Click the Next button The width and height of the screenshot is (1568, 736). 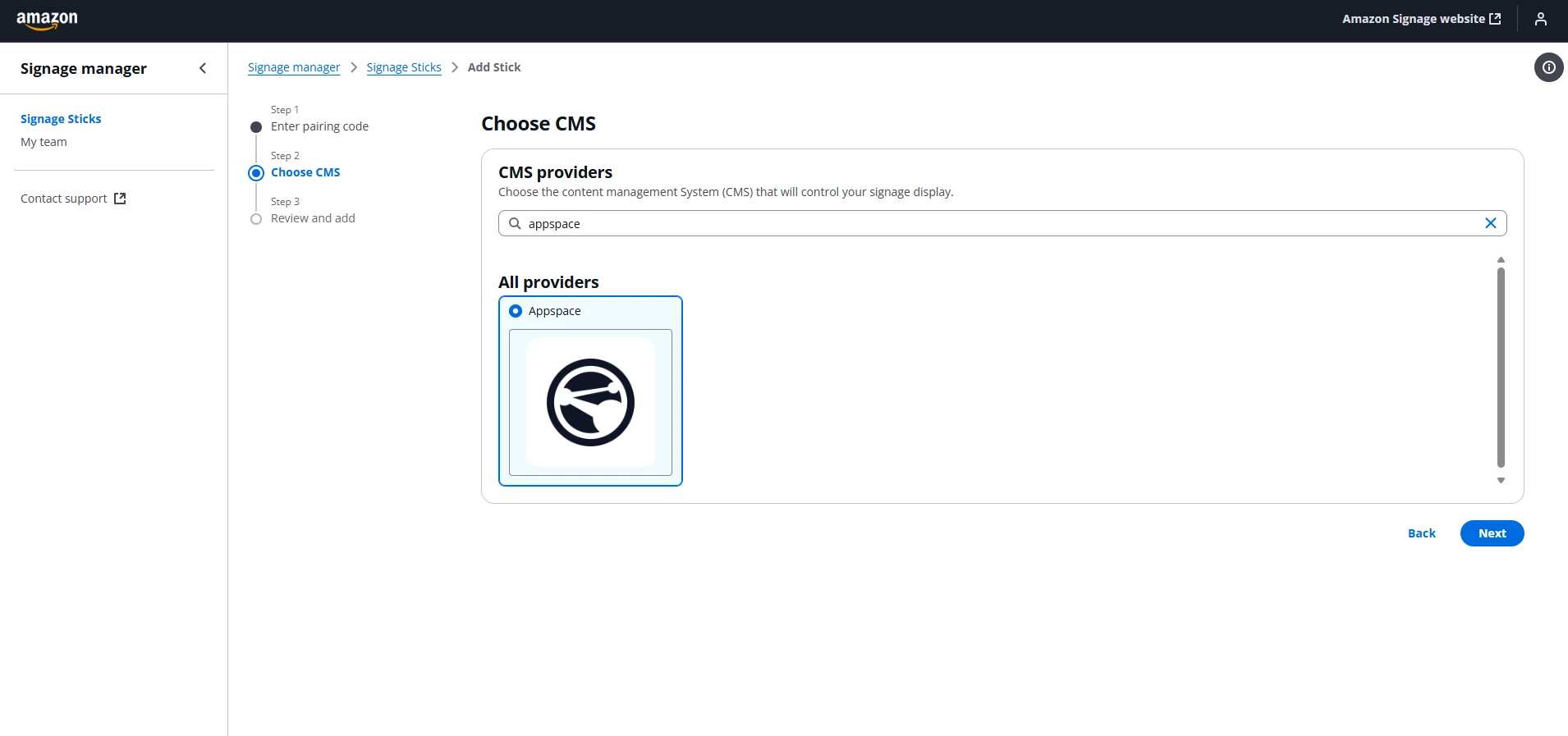tap(1492, 533)
